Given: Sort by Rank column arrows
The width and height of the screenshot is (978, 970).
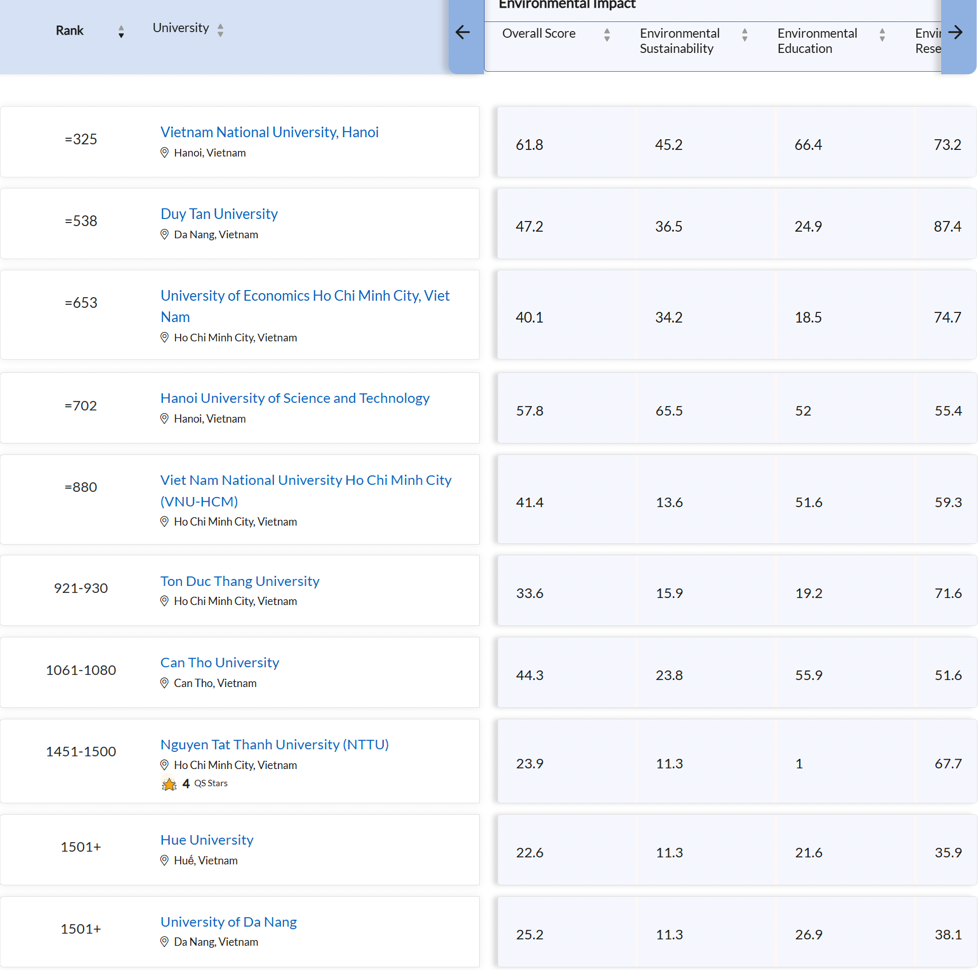Looking at the screenshot, I should click(x=121, y=32).
